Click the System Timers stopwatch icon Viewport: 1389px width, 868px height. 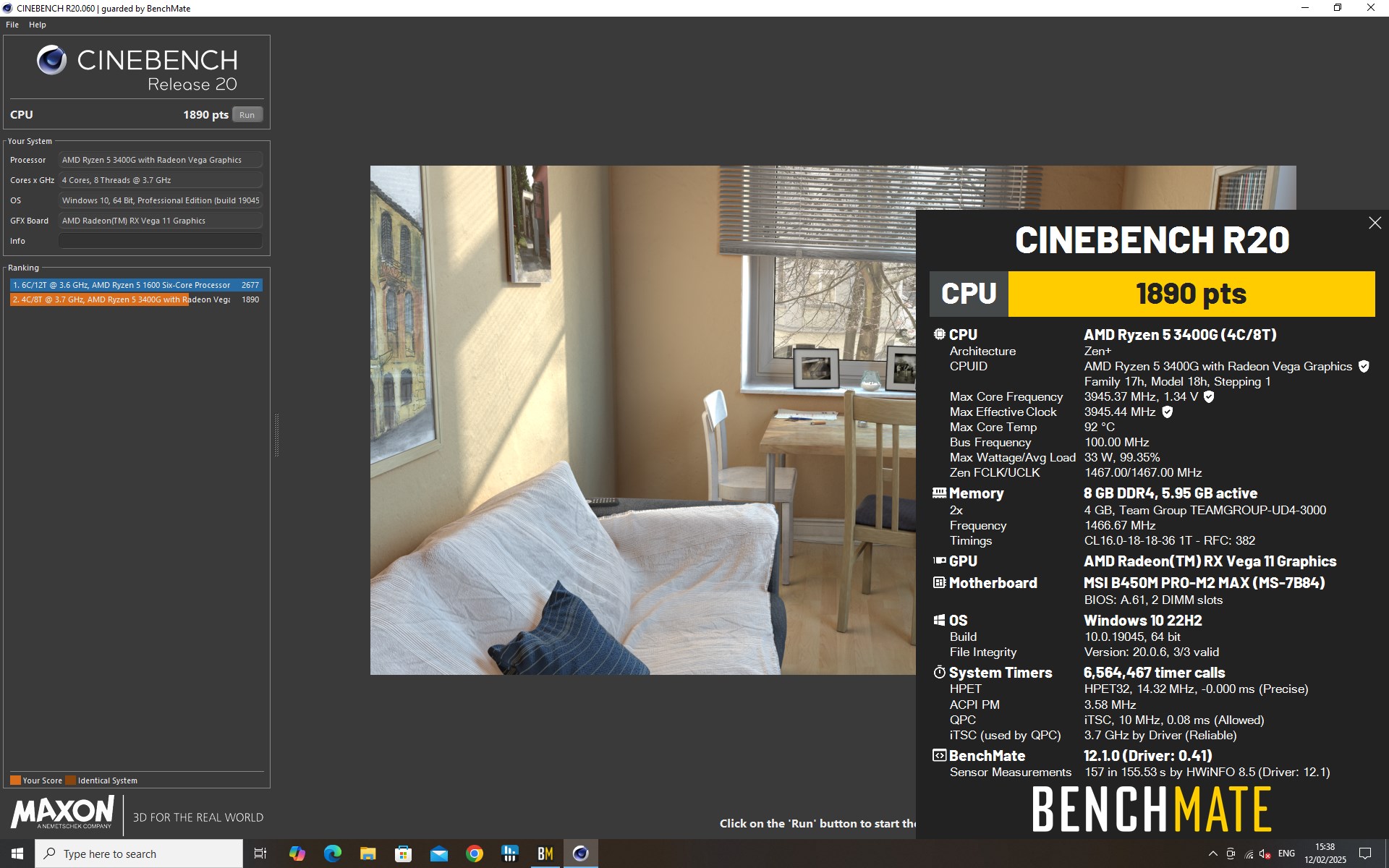[939, 672]
